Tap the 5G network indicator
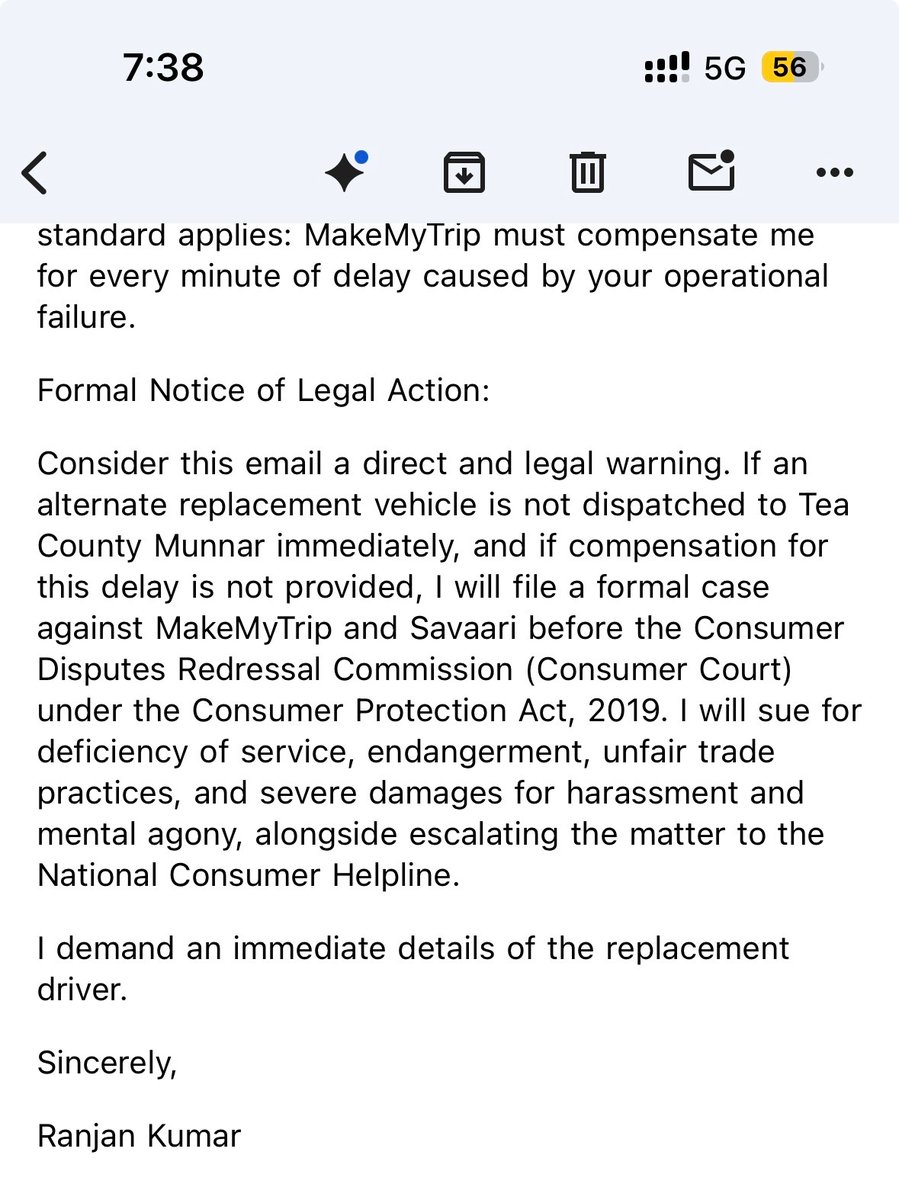Image resolution: width=899 pixels, height=1200 pixels. [725, 68]
